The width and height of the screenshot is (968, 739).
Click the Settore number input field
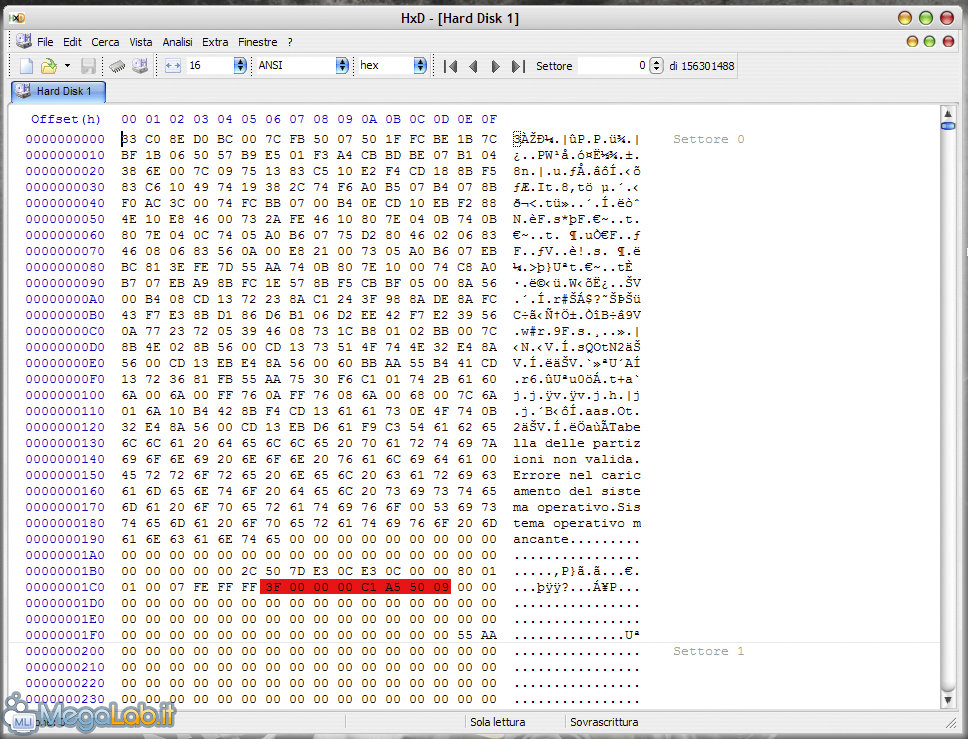click(613, 65)
